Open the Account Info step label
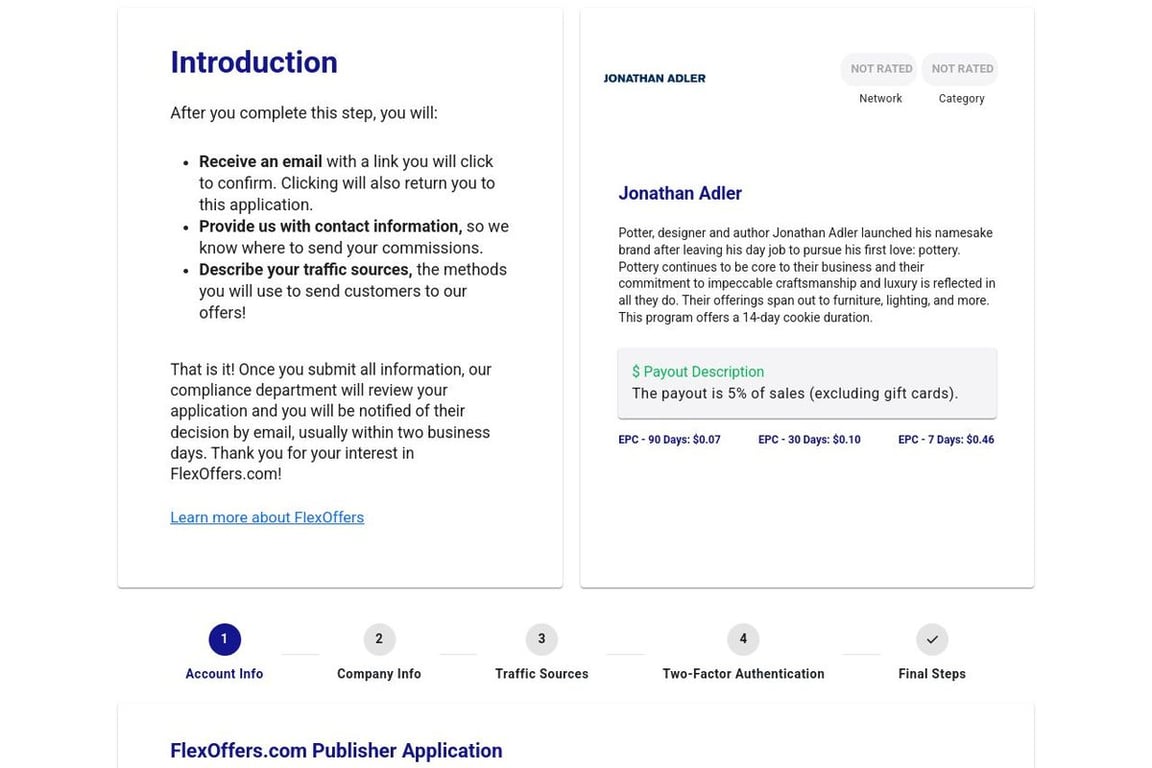The image size is (1152, 768). click(x=224, y=673)
